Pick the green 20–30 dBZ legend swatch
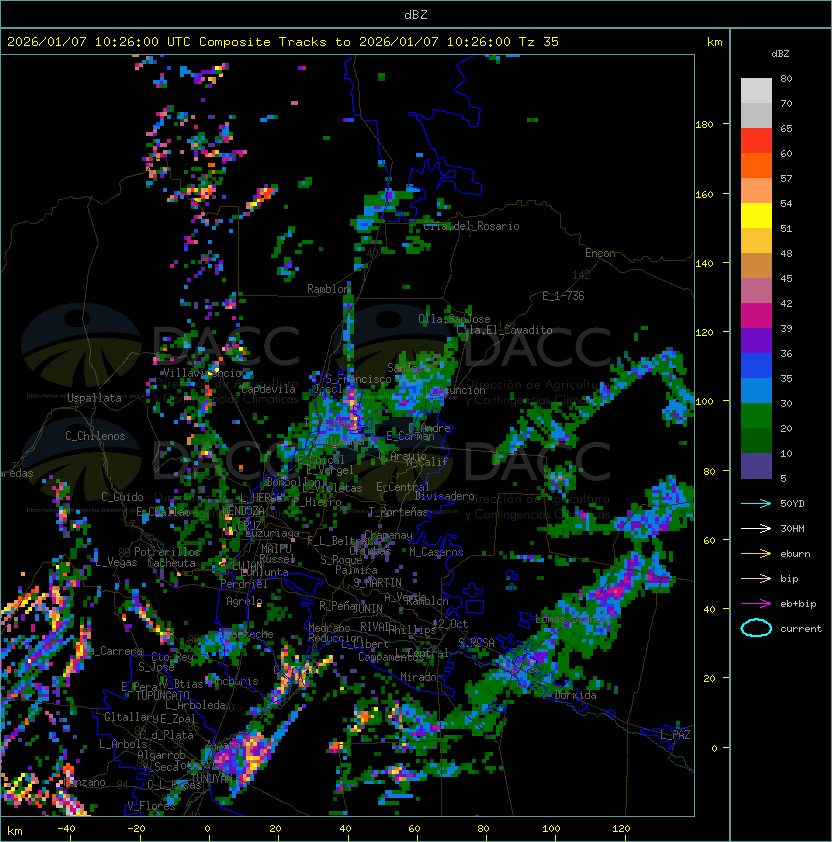Viewport: 832px width, 842px height. pyautogui.click(x=756, y=415)
